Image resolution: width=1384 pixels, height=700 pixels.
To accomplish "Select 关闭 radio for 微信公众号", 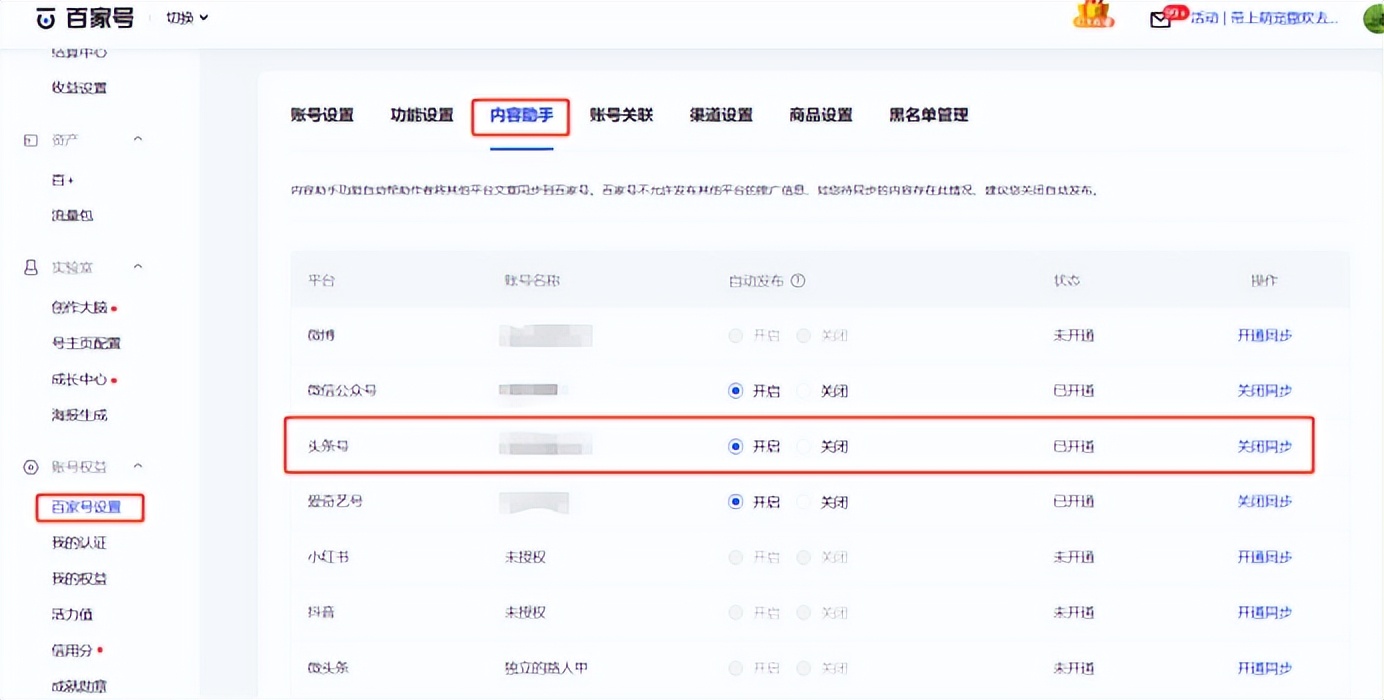I will 804,391.
